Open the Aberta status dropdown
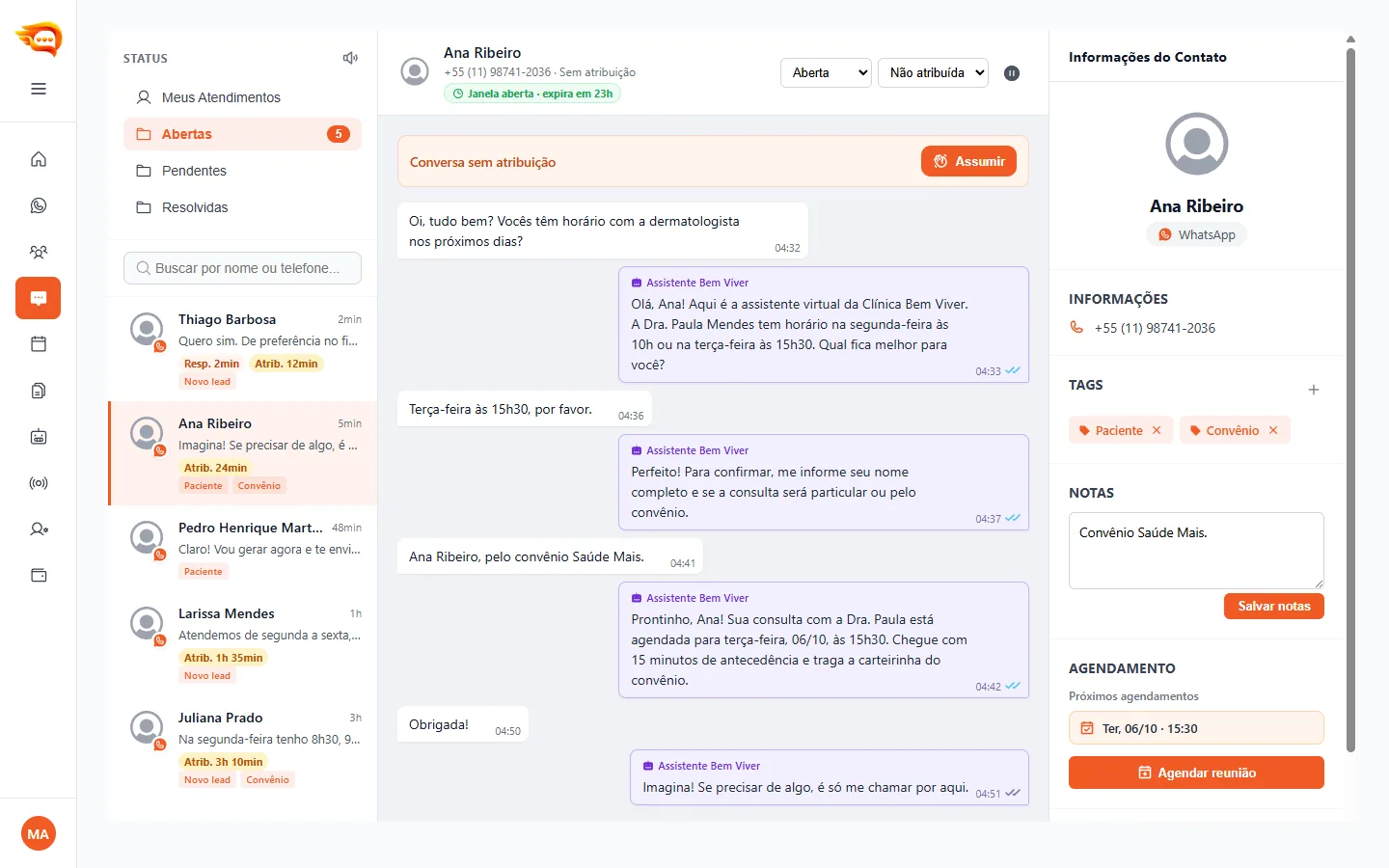1389x868 pixels. point(826,72)
